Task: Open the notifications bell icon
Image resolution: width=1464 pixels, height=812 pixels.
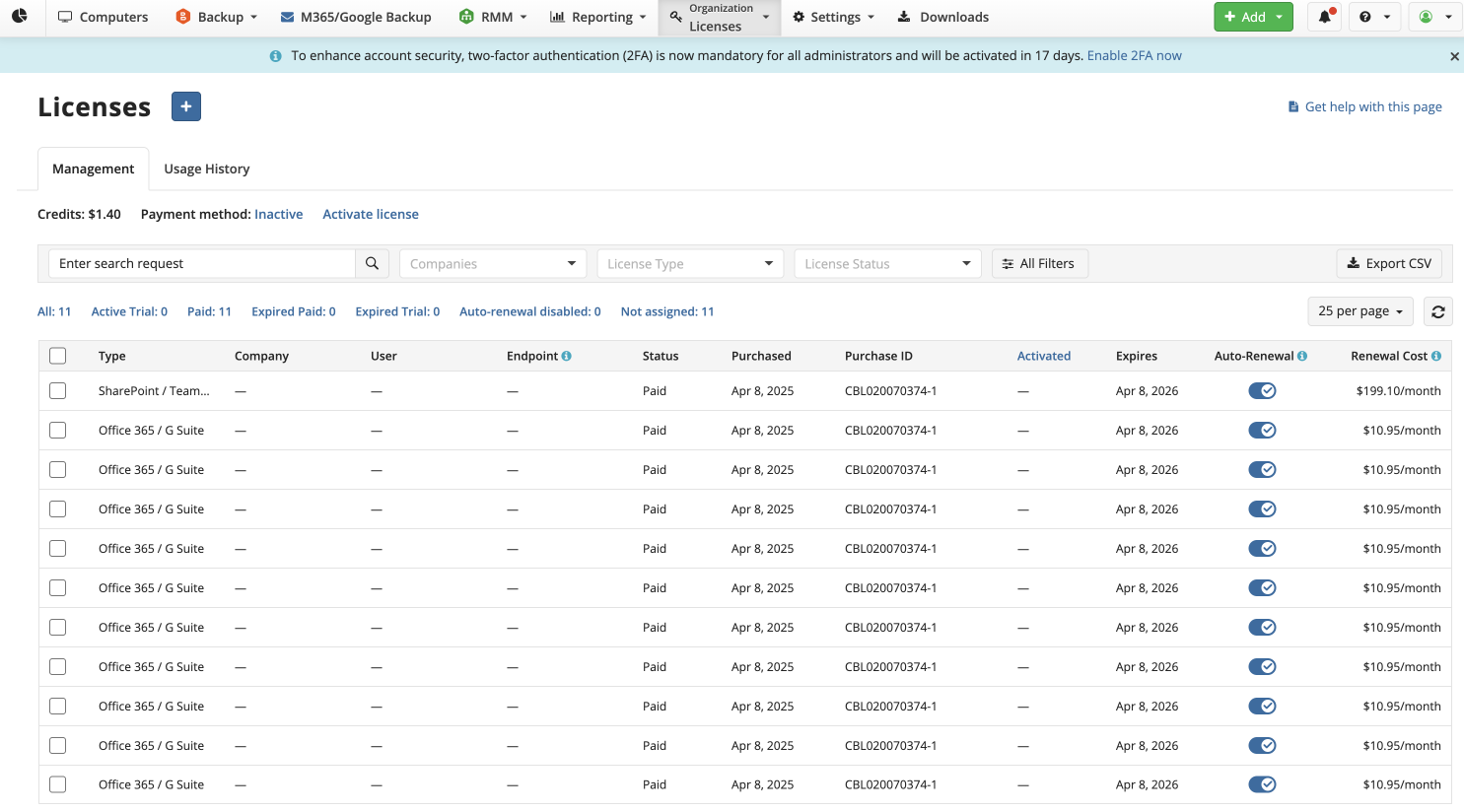Action: pos(1323,17)
